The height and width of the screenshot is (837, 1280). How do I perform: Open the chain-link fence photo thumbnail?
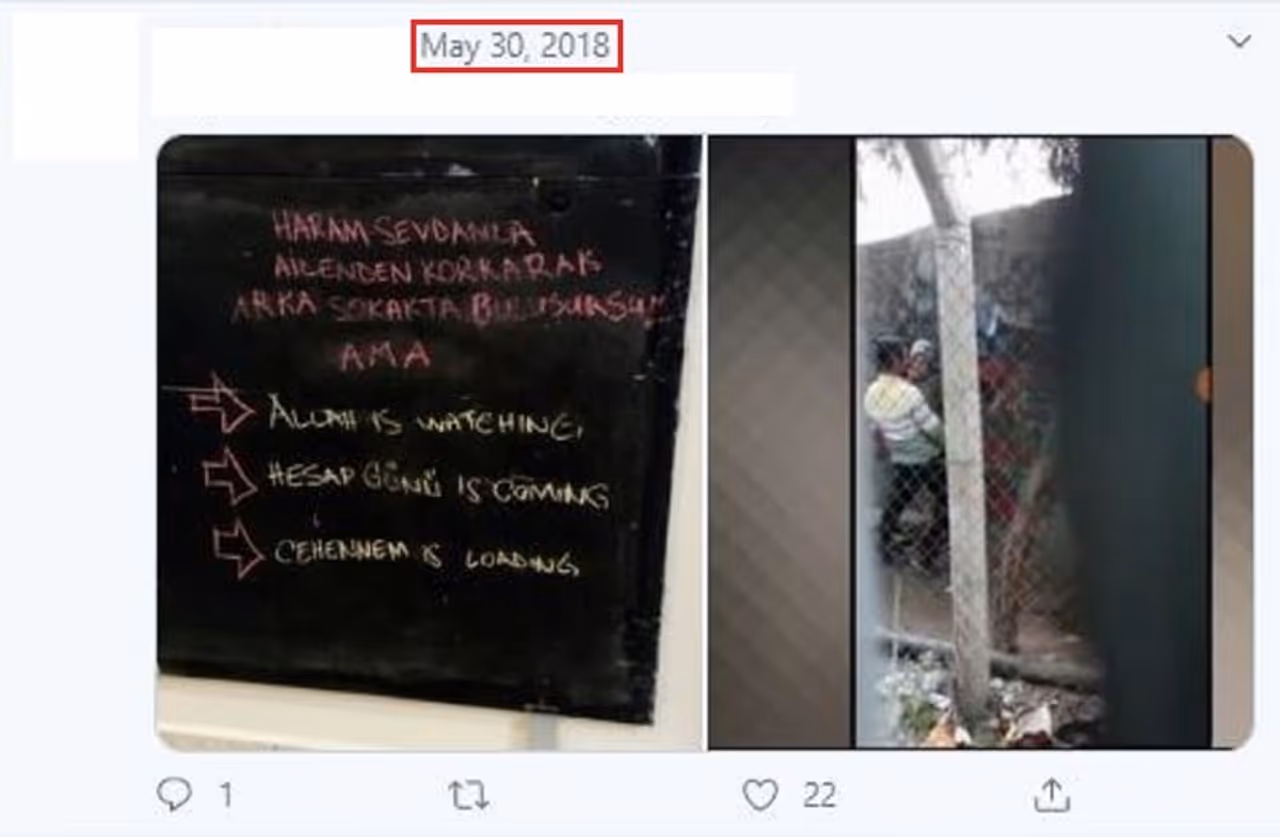pos(980,442)
